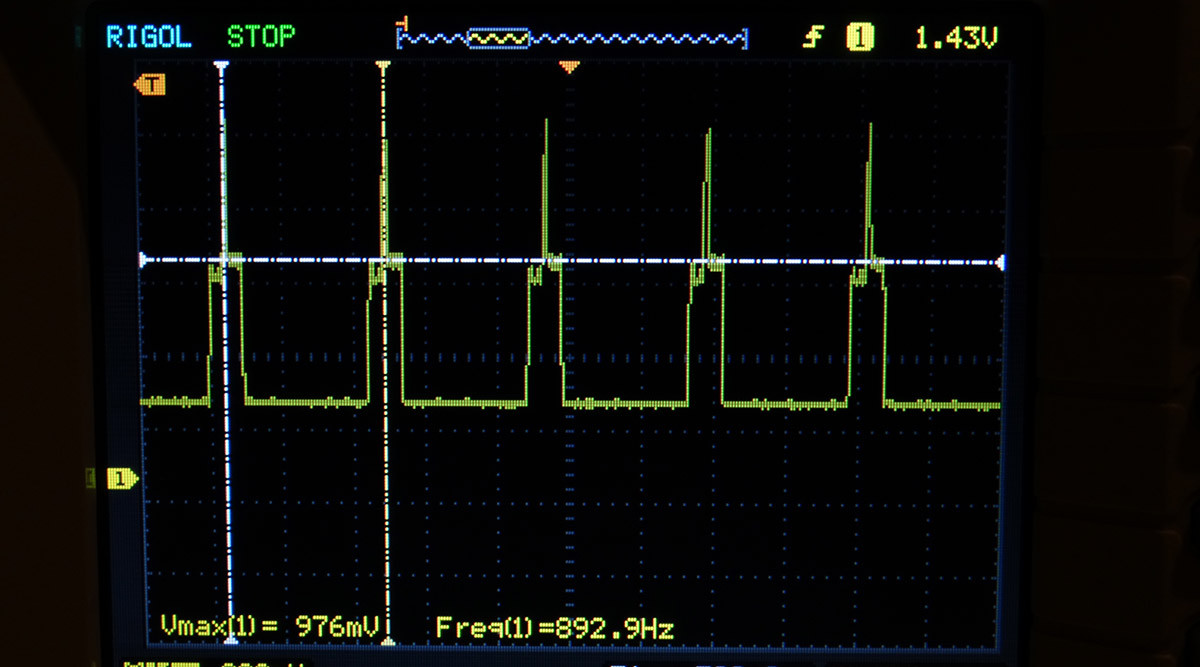Click the rising edge trigger icon
Image resolution: width=1200 pixels, height=667 pixels.
coord(815,38)
